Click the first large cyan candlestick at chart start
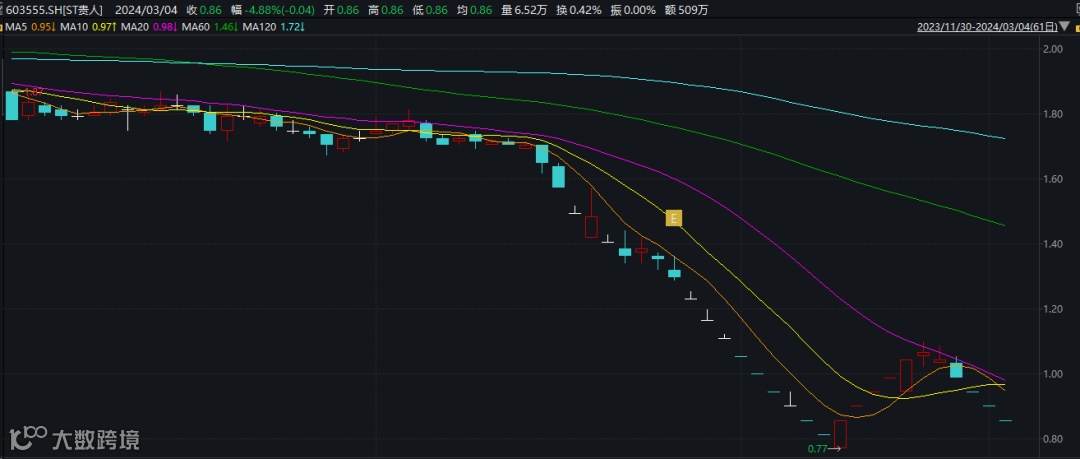 pos(12,105)
